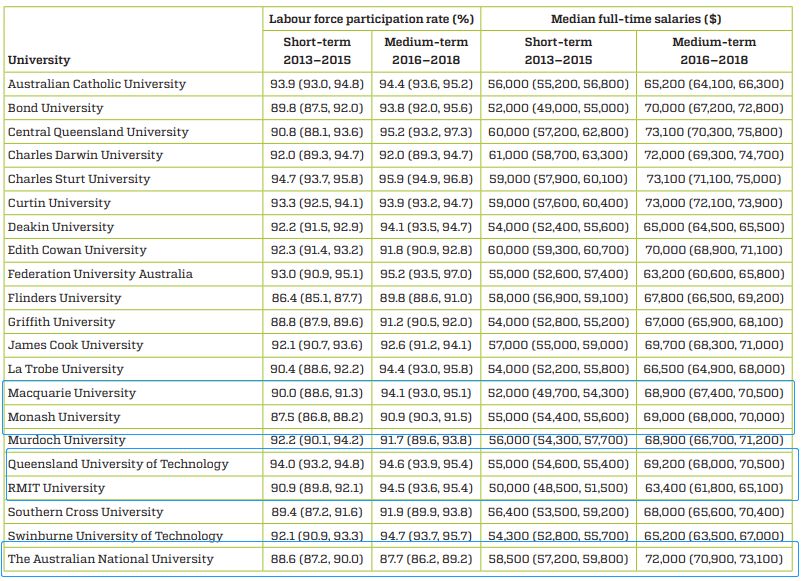Click salary 69,000 (68,000, 70,000) for Monash
This screenshot has height=581, width=807.
[x=714, y=417]
